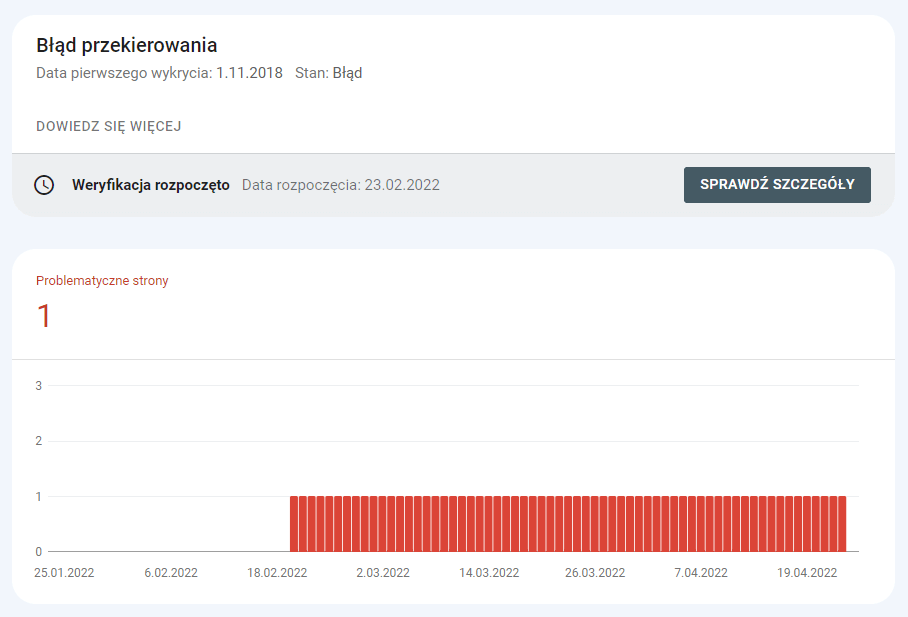Viewport: 908px width, 617px height.
Task: Click the last red bar near 19.04.2022
Action: pyautogui.click(x=841, y=520)
